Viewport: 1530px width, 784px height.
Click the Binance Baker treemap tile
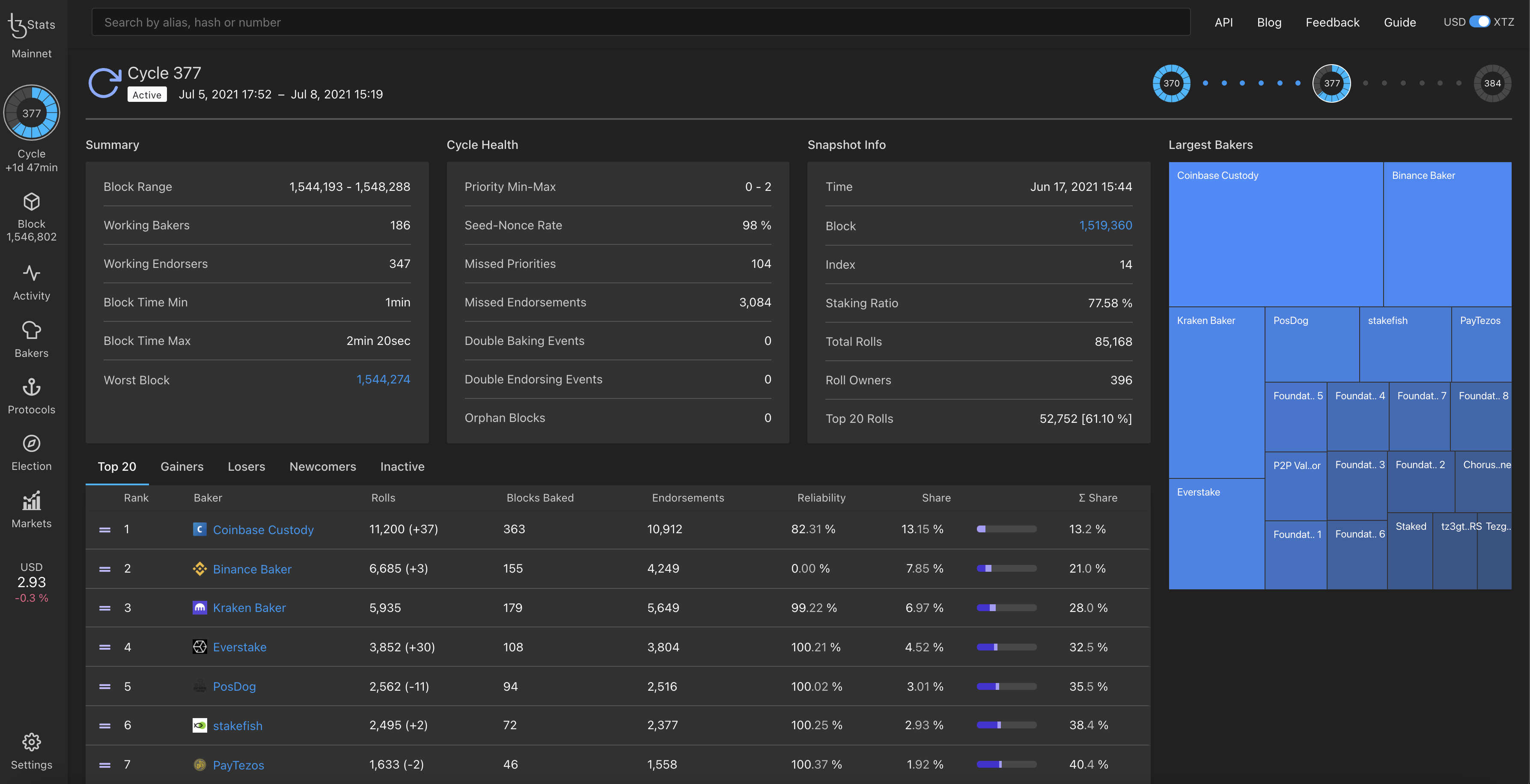(x=1447, y=234)
